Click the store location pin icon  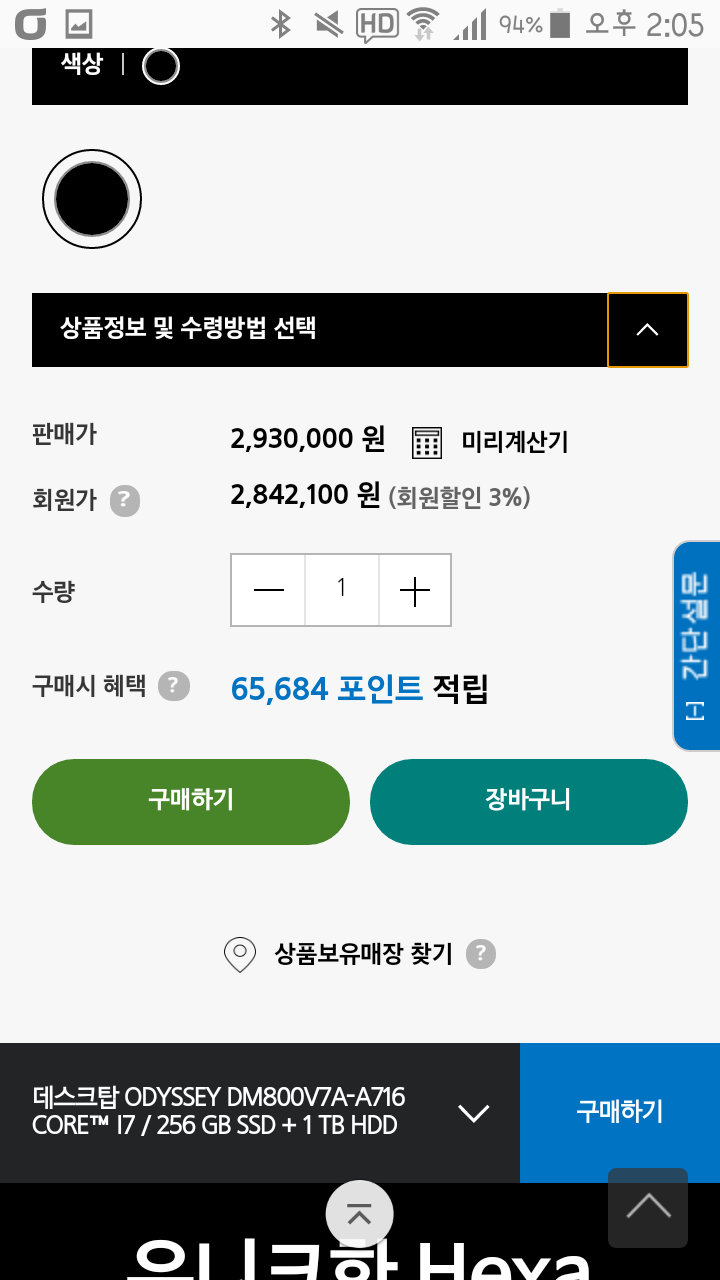pyautogui.click(x=240, y=954)
